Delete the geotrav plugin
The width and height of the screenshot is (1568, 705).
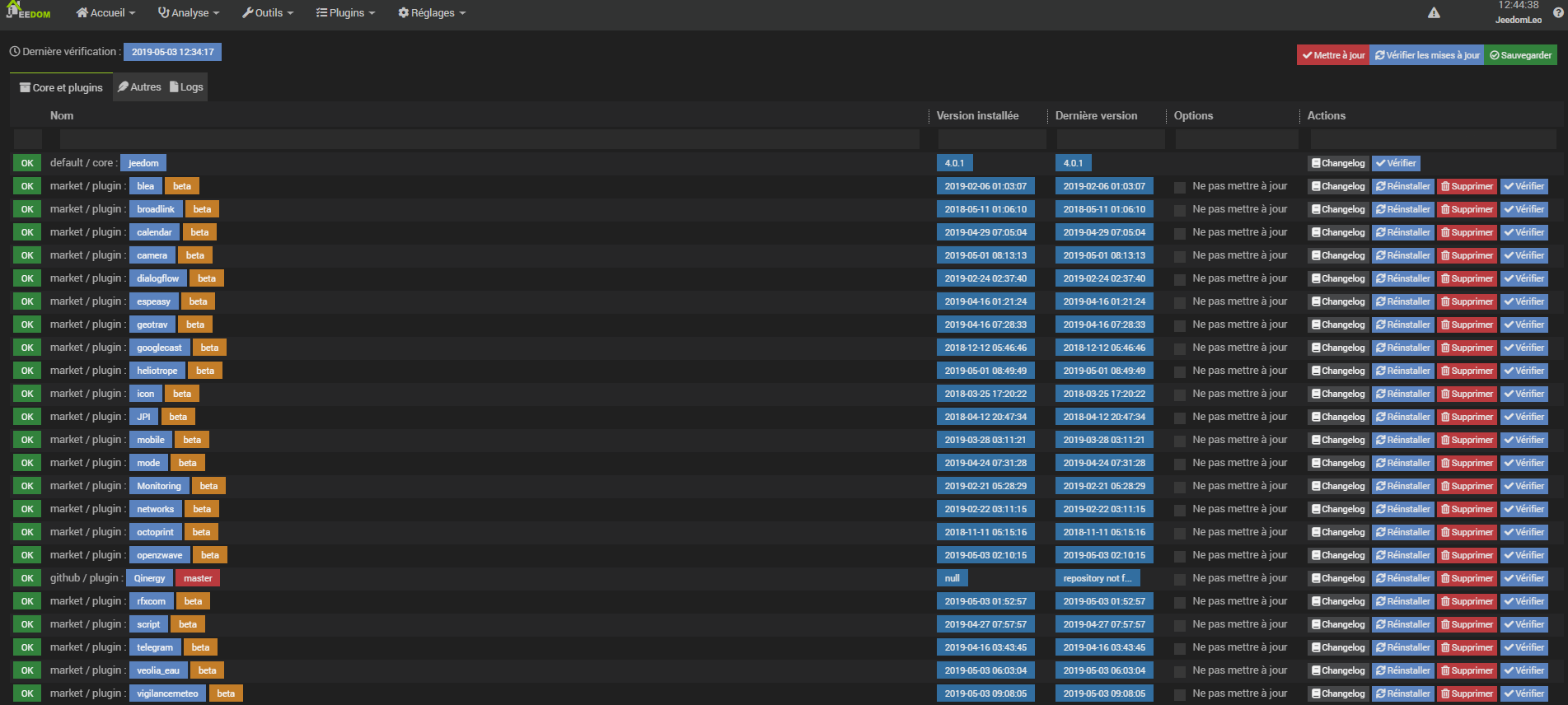point(1467,324)
